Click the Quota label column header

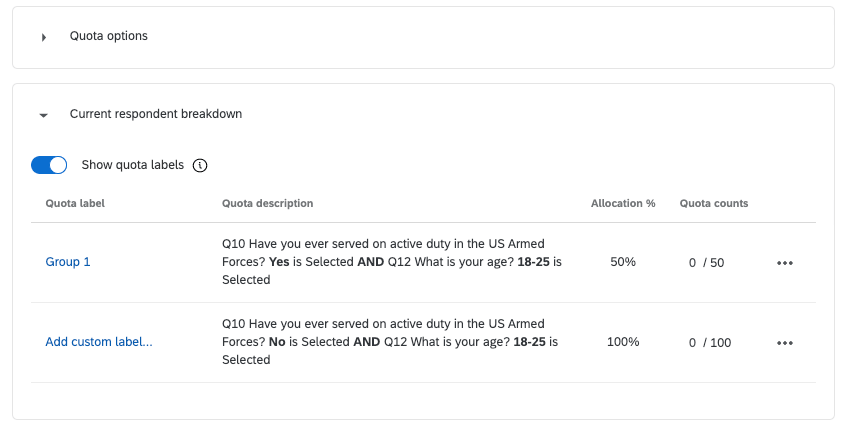tap(75, 203)
